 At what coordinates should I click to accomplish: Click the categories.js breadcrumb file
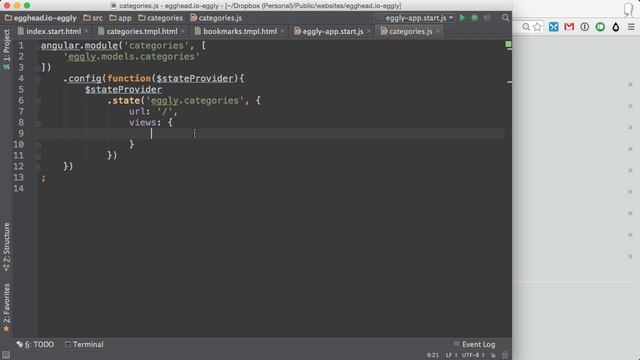coord(216,18)
